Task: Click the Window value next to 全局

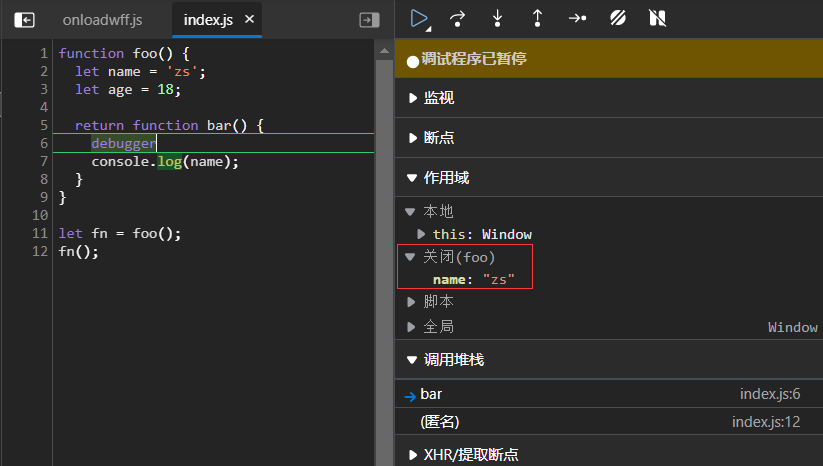Action: tap(793, 327)
